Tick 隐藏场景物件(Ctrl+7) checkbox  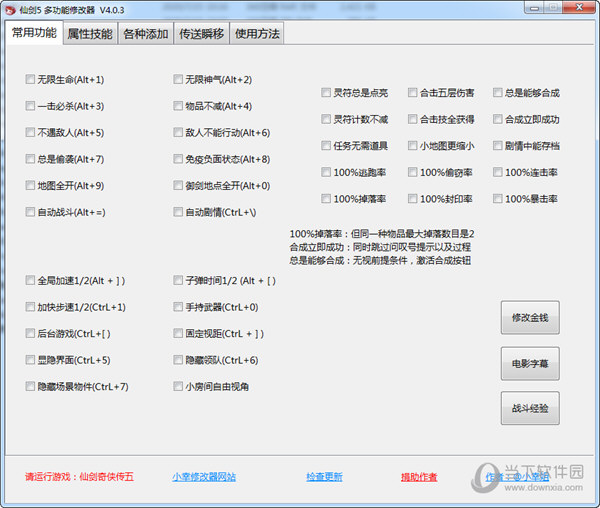[x=30, y=386]
